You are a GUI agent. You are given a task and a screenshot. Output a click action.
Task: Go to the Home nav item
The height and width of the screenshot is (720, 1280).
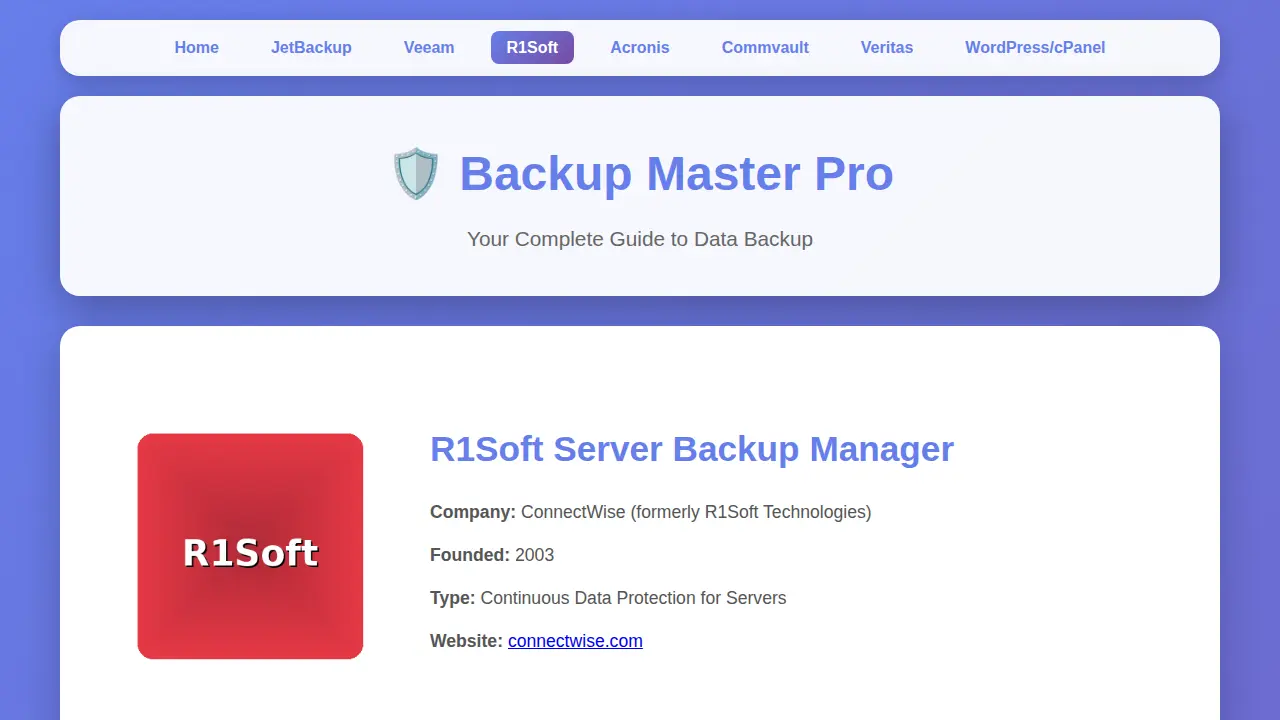pos(196,47)
